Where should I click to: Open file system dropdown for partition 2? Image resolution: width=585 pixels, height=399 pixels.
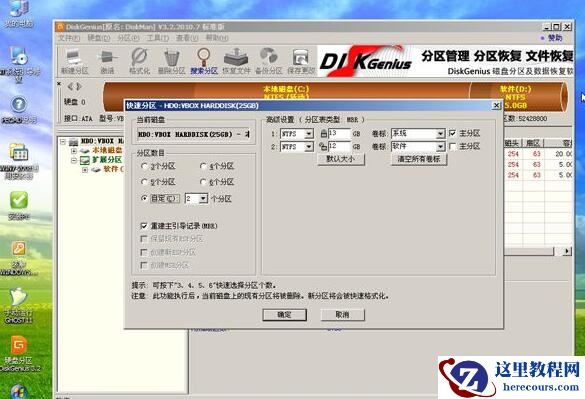(309, 147)
